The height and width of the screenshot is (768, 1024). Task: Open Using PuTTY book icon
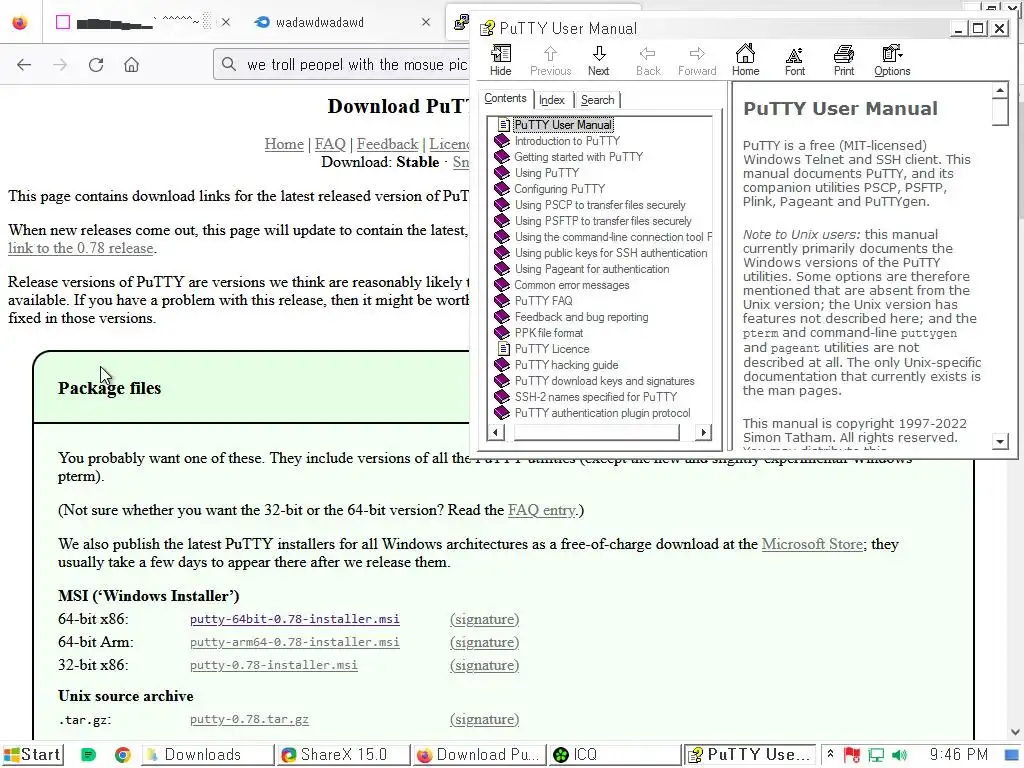point(502,173)
